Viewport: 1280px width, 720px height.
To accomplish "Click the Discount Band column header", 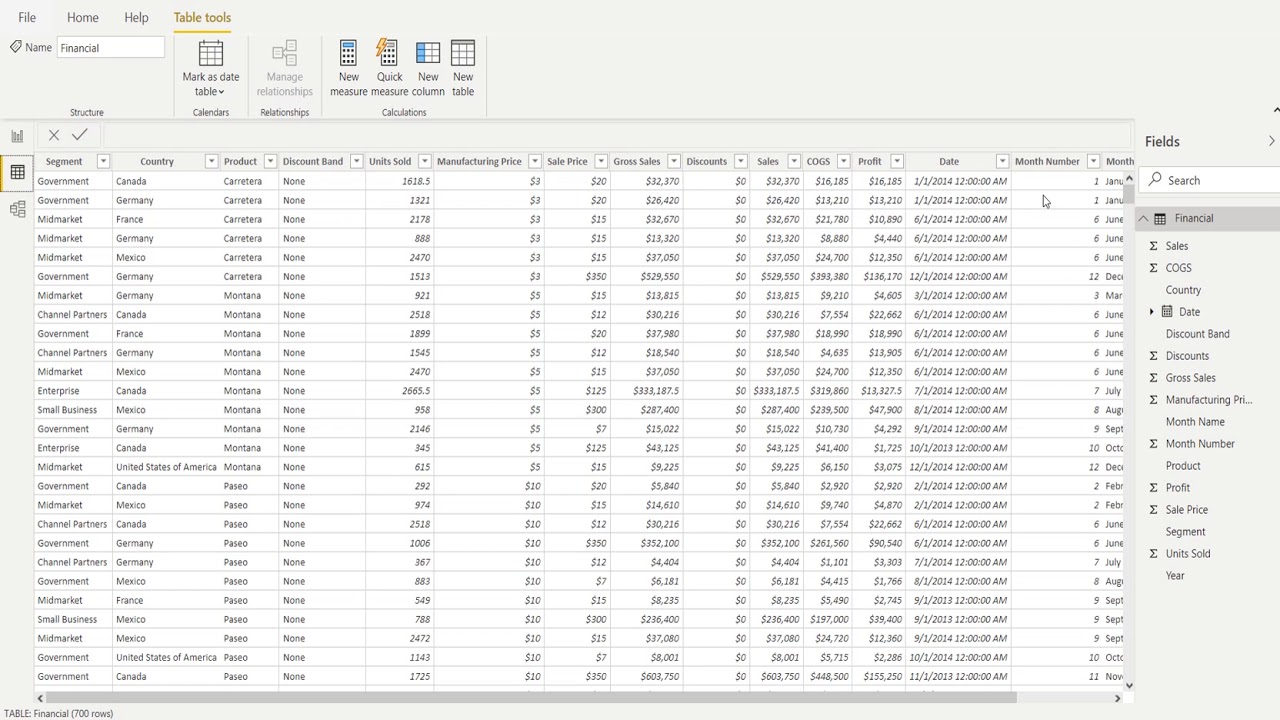I will click(312, 161).
